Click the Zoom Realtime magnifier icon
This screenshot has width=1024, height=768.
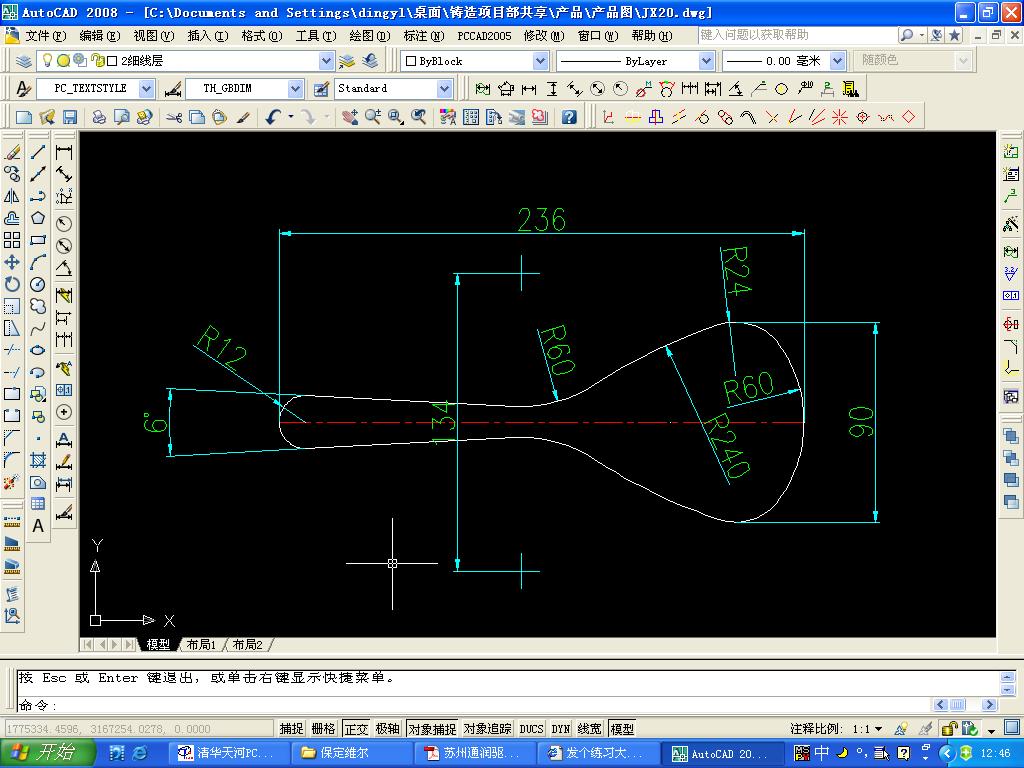coord(373,117)
